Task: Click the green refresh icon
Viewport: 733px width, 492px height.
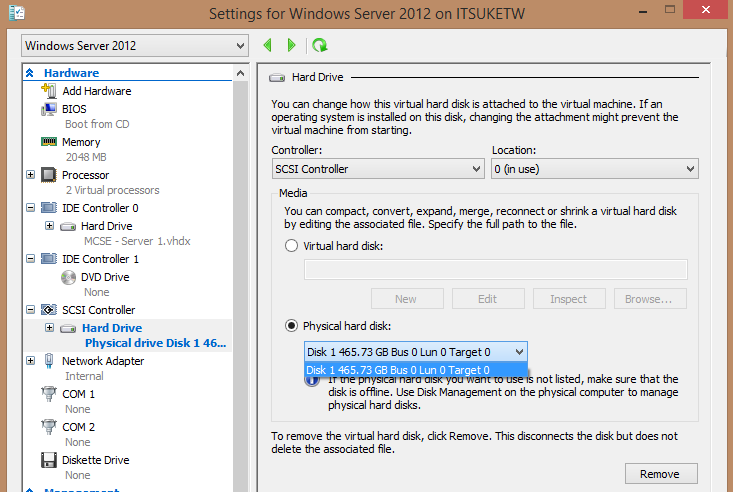Action: 320,45
